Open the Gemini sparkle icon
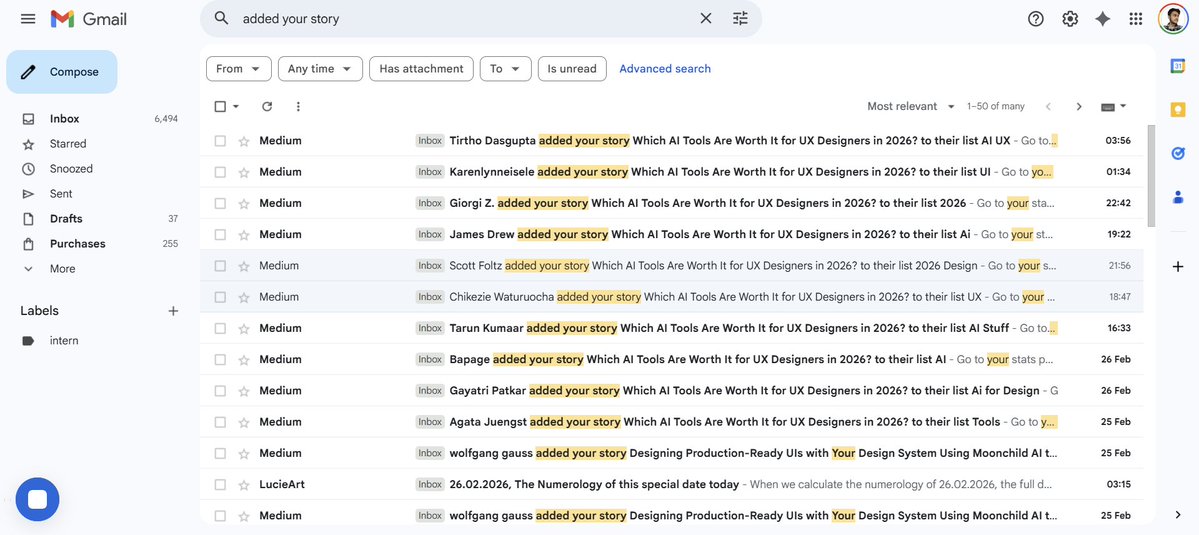Screen dimensions: 1199x535 pos(1103,19)
